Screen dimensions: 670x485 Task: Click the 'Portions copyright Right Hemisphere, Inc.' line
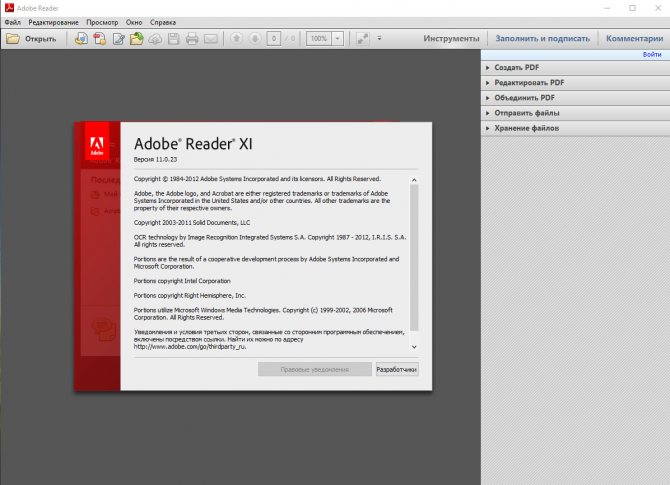coord(190,295)
